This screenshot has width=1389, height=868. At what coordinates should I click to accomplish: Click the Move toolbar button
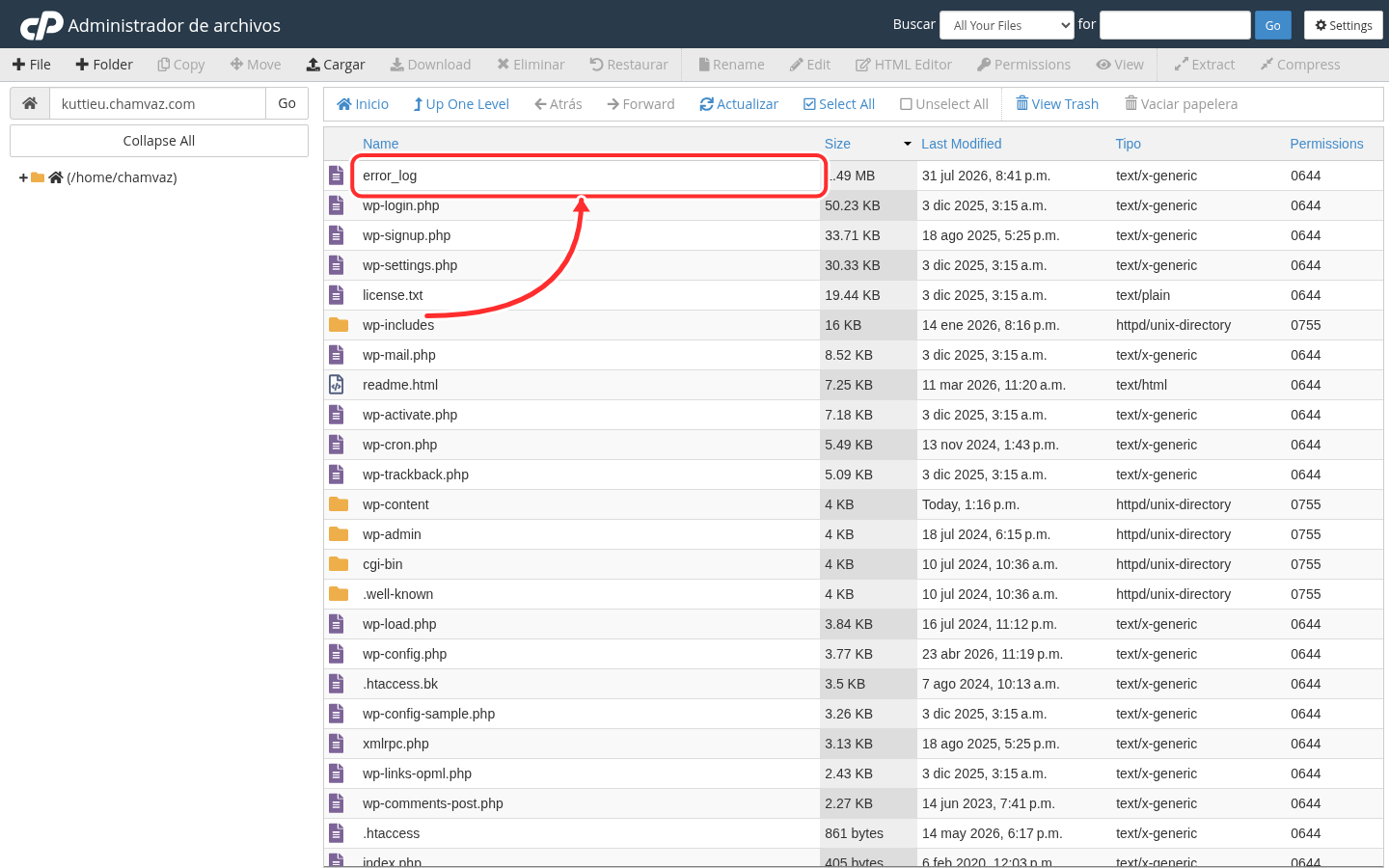click(256, 65)
